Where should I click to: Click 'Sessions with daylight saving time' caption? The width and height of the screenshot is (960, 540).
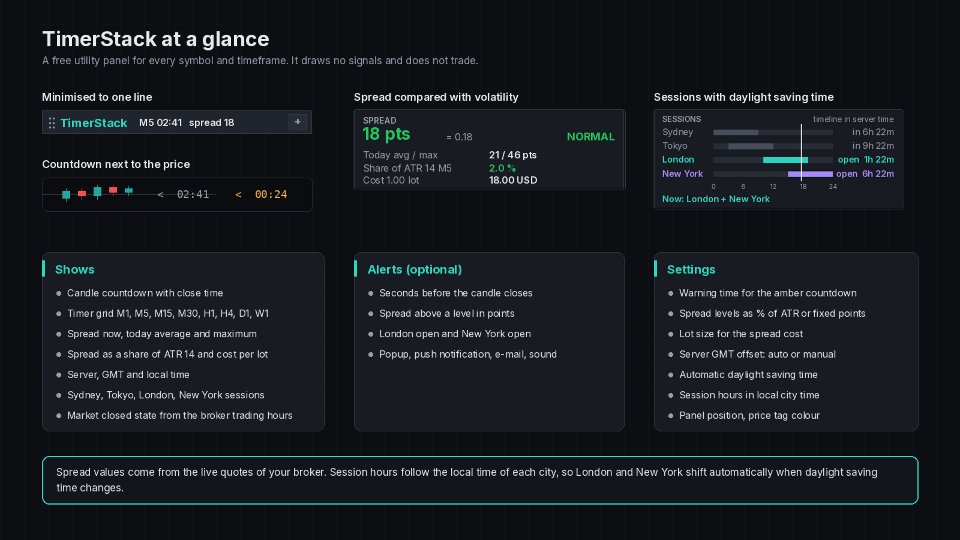[743, 97]
